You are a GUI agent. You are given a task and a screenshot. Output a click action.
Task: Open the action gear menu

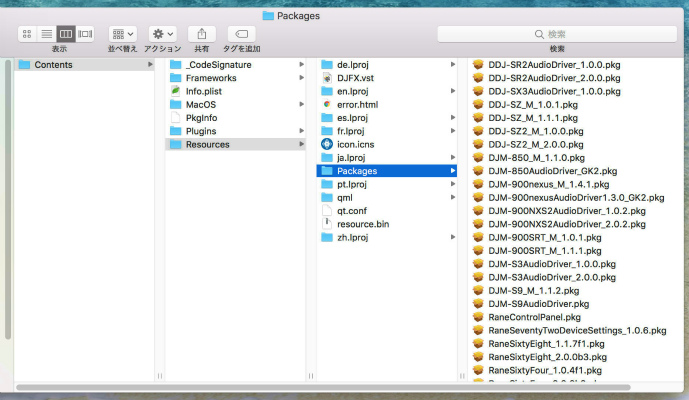click(163, 34)
